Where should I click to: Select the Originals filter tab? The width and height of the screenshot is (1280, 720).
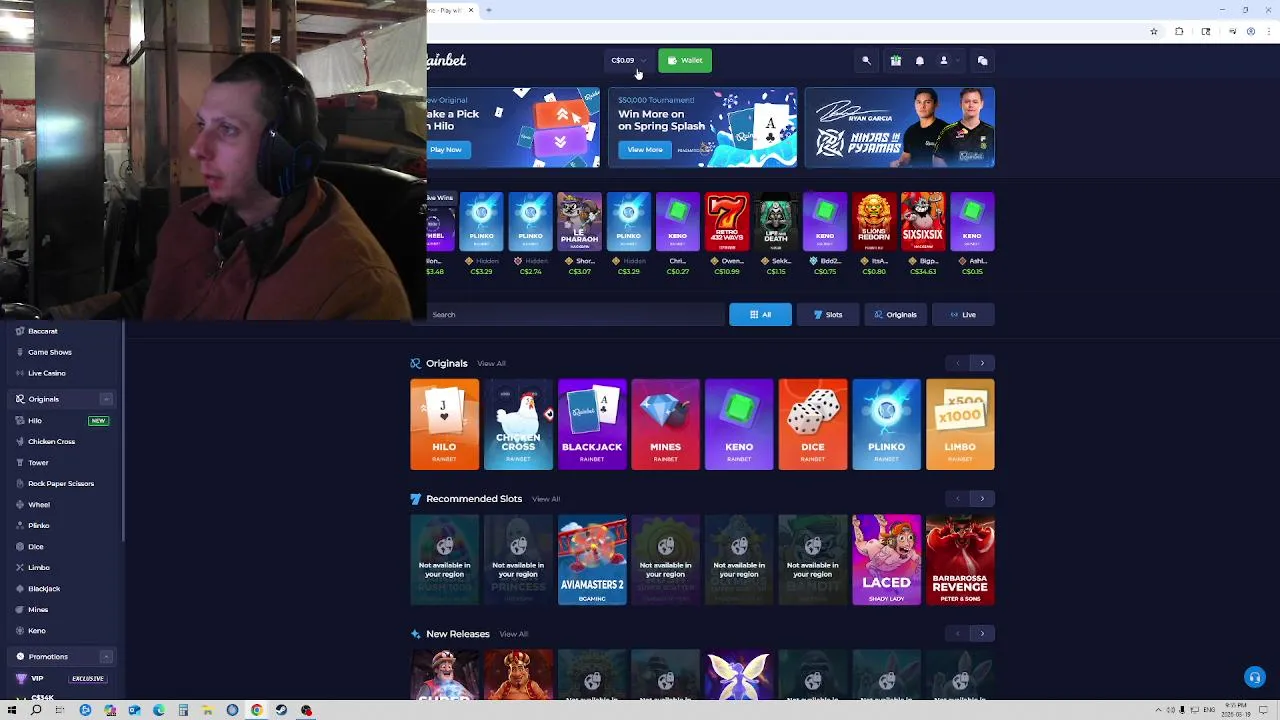click(895, 315)
